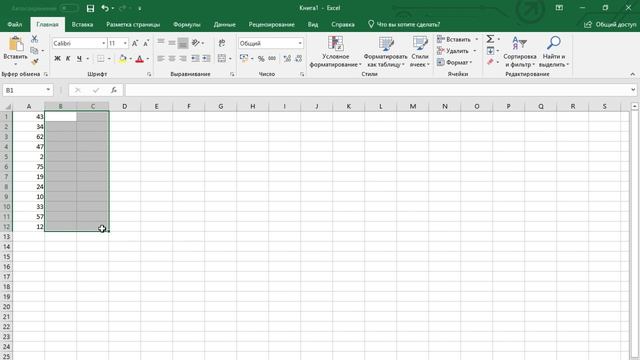Click the Borders icon
640x360 pixels.
point(100,59)
